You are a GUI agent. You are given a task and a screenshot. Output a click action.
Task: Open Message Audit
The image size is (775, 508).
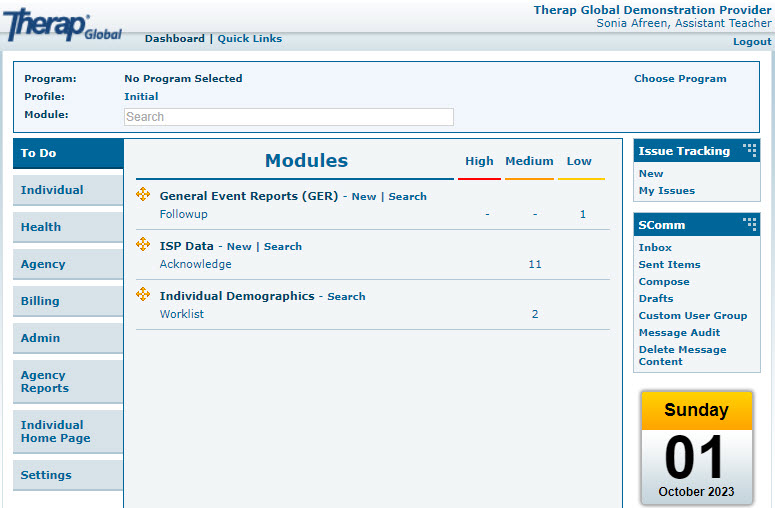pos(679,333)
